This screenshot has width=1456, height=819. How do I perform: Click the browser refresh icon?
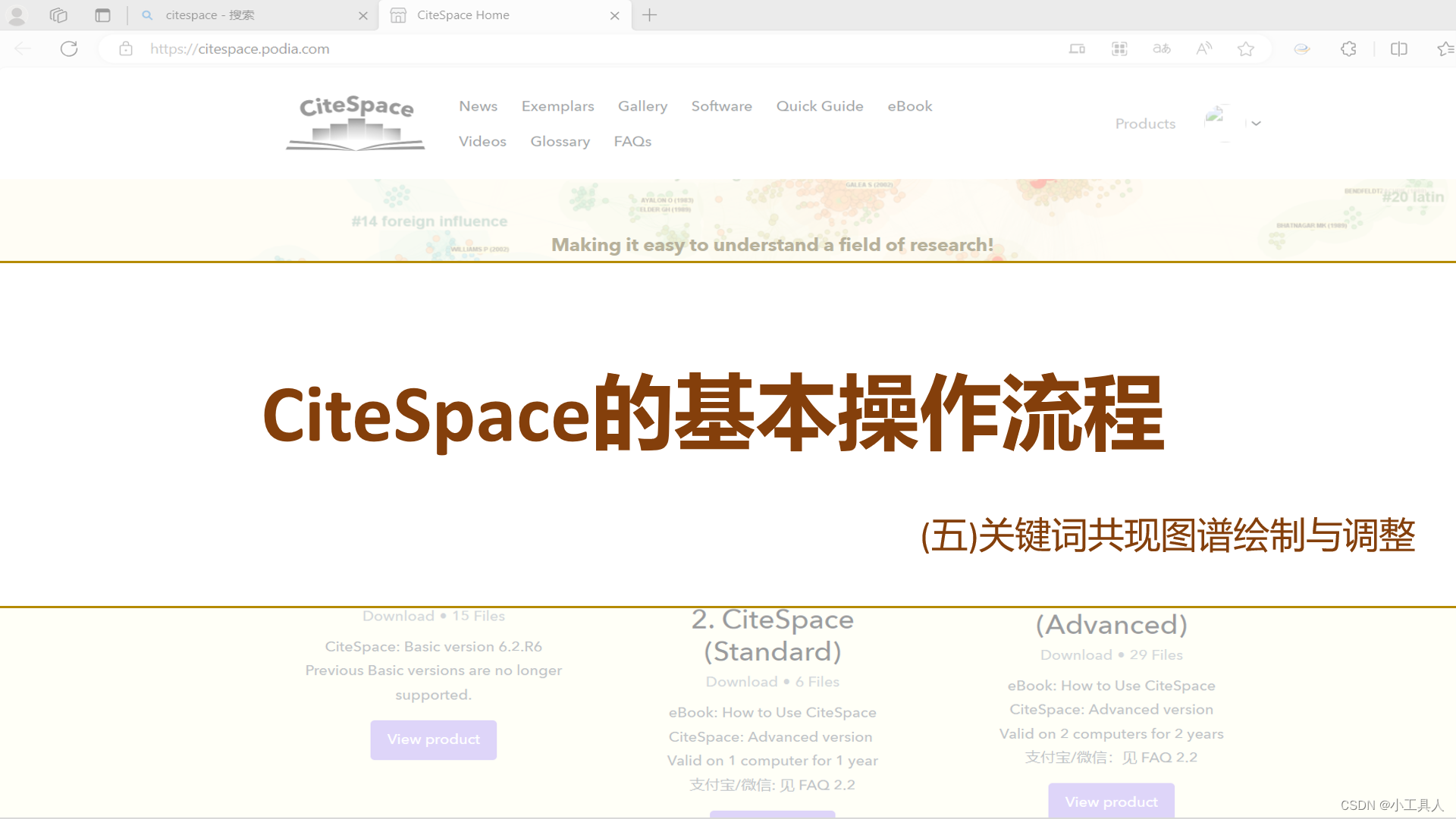pyautogui.click(x=69, y=49)
